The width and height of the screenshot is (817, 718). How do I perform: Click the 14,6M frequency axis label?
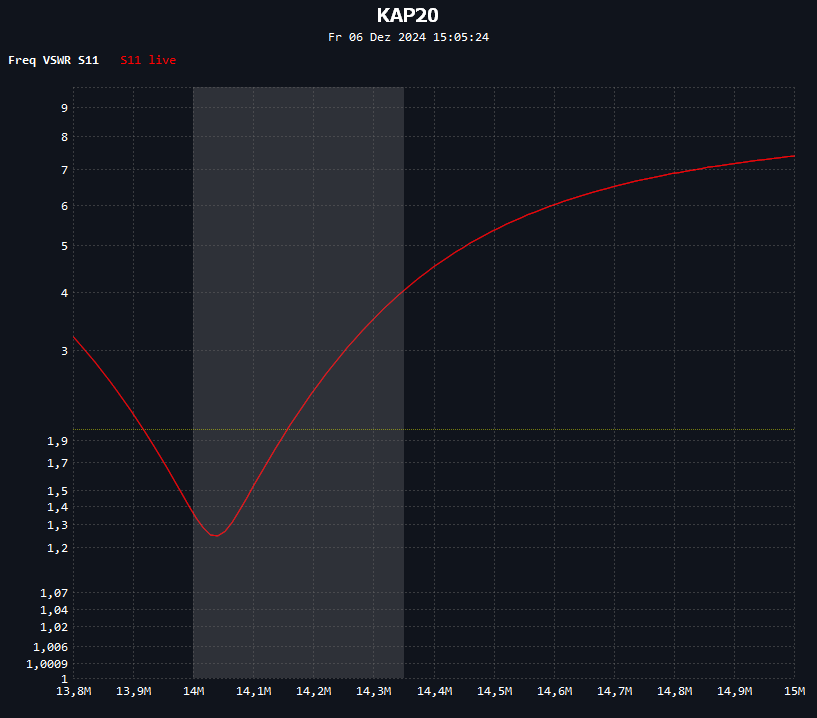click(554, 692)
